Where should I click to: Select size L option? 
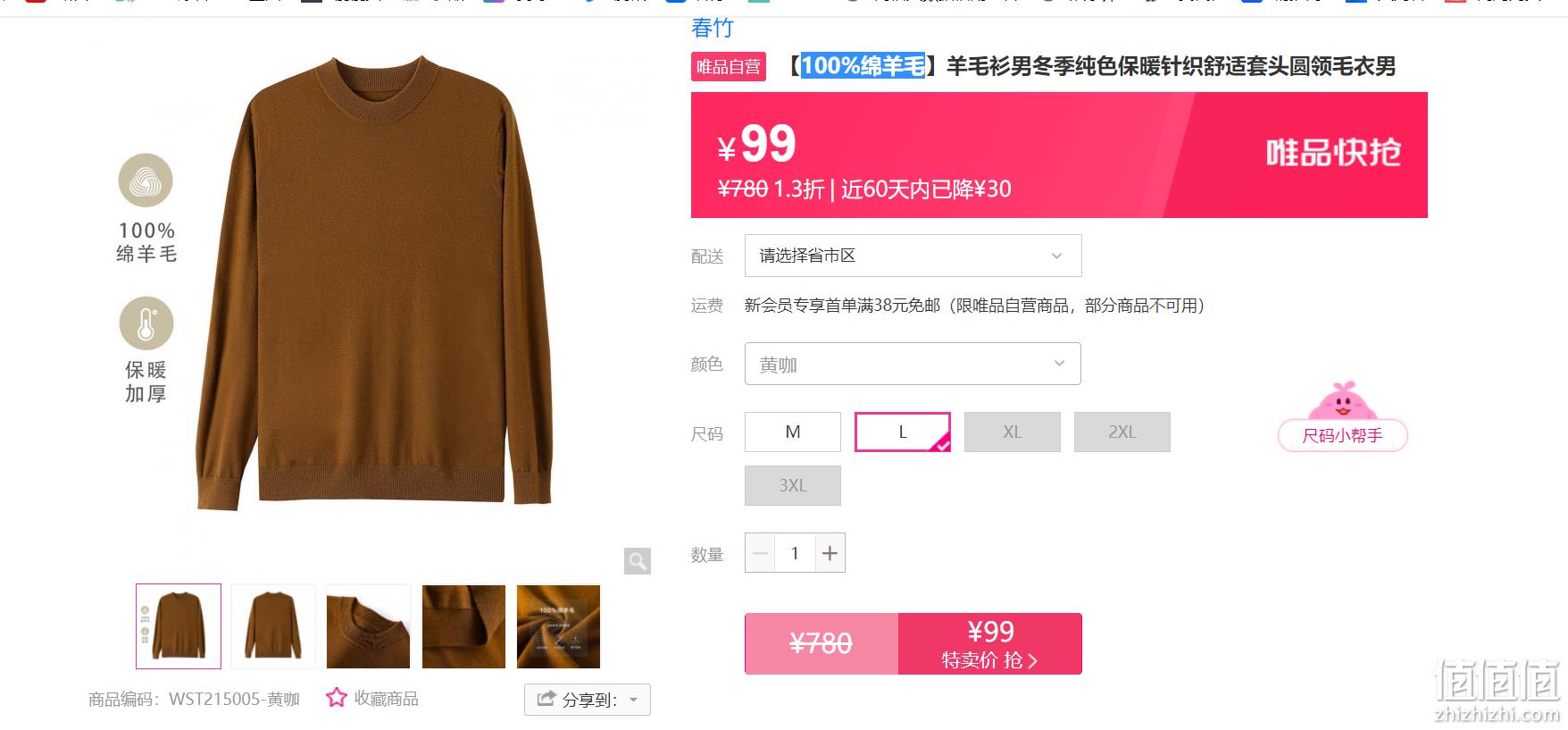click(903, 432)
